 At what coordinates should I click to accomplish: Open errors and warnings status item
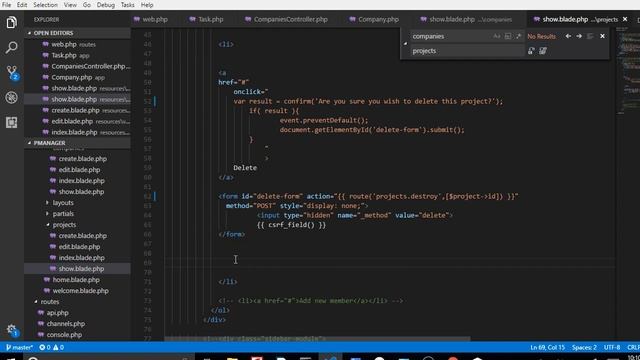pyautogui.click(x=51, y=347)
